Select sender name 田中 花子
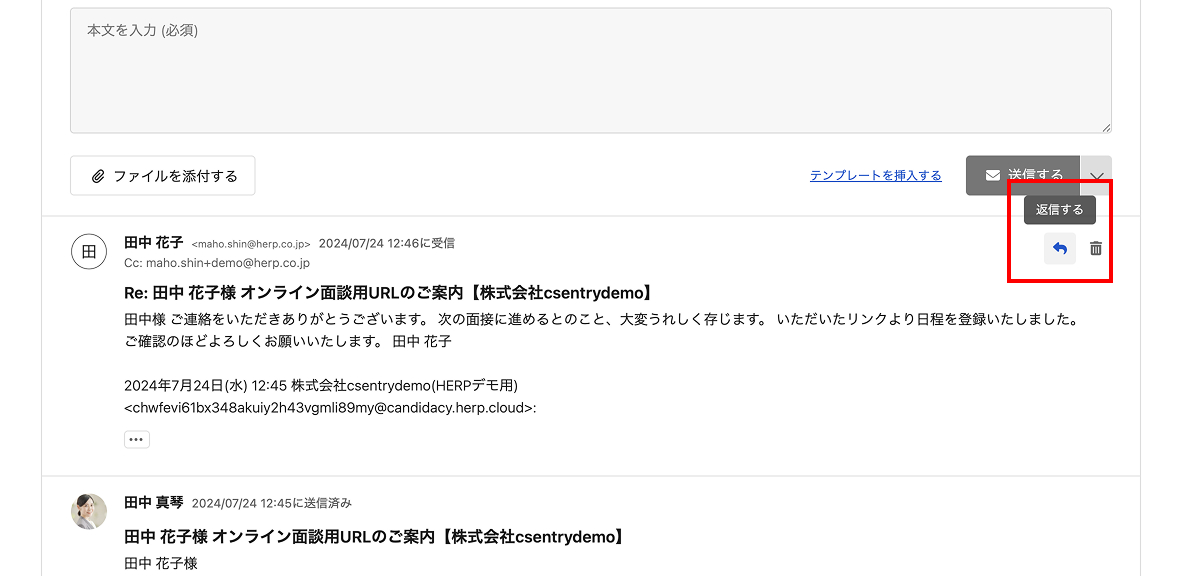 coord(153,243)
